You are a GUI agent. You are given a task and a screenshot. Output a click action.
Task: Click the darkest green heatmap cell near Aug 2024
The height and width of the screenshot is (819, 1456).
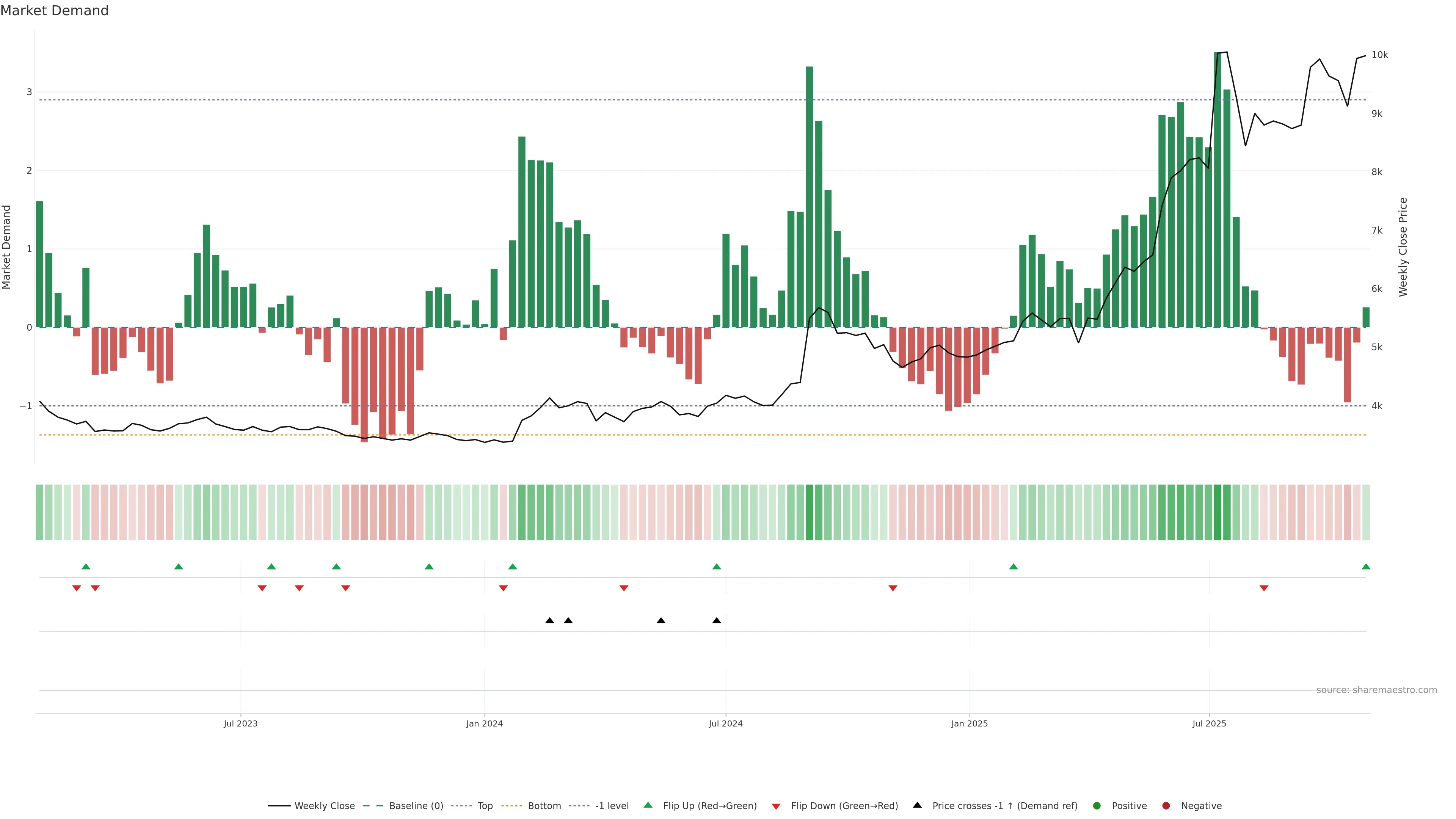[x=810, y=512]
